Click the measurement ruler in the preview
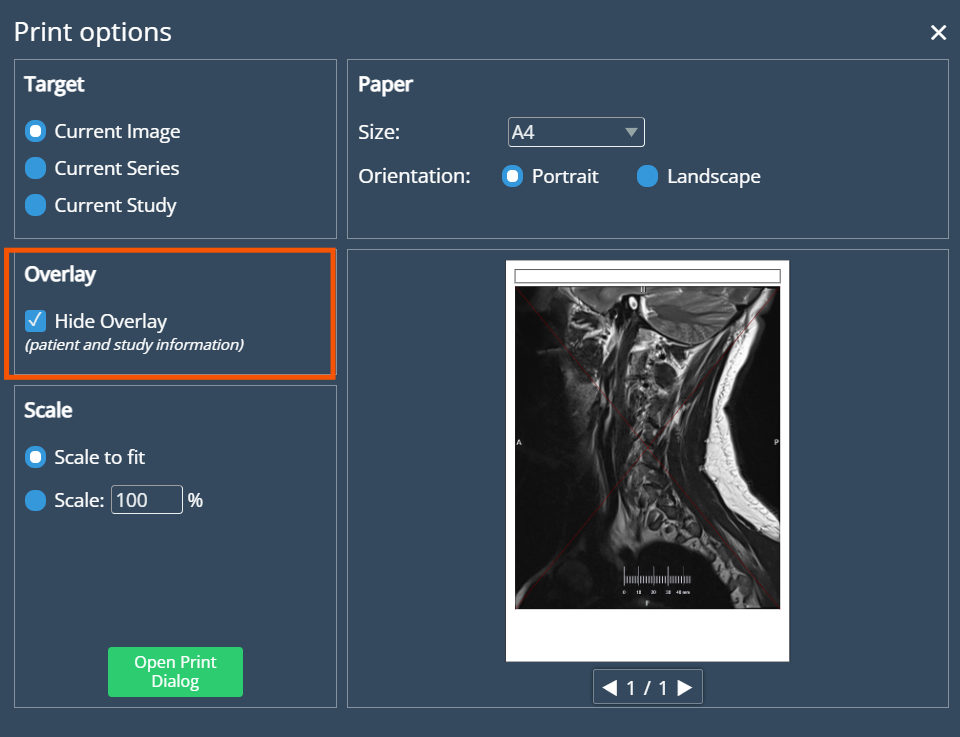Image resolution: width=960 pixels, height=737 pixels. (656, 579)
